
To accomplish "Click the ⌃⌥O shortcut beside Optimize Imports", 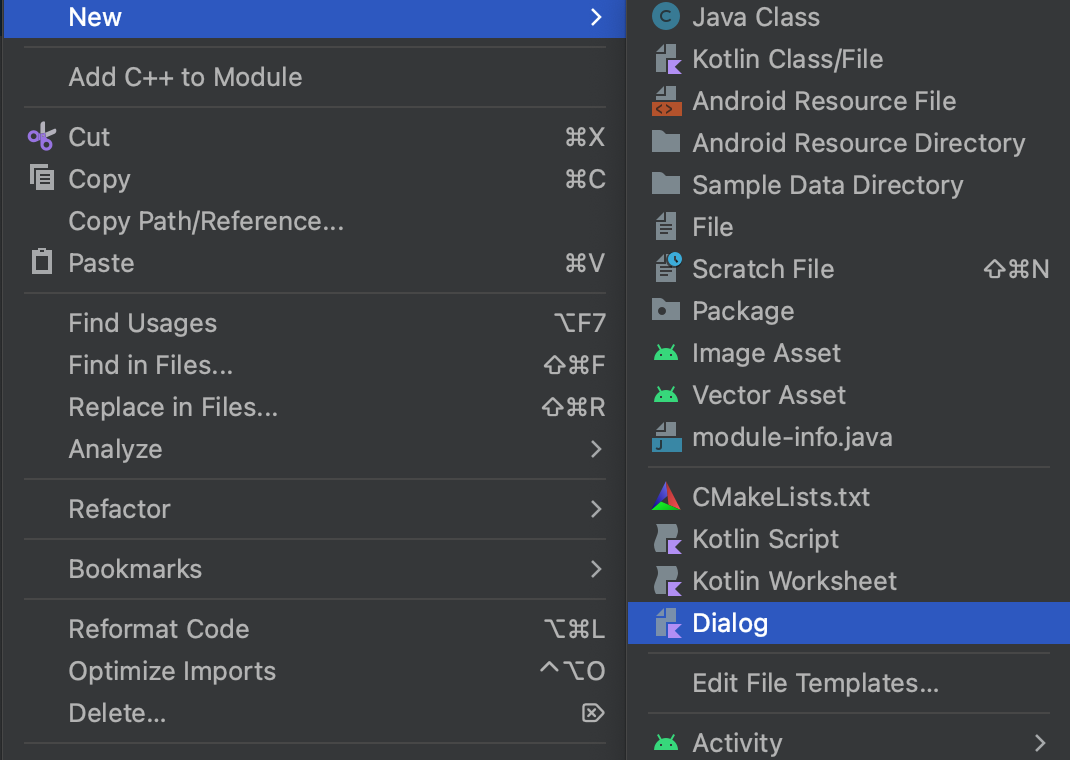I will point(573,671).
